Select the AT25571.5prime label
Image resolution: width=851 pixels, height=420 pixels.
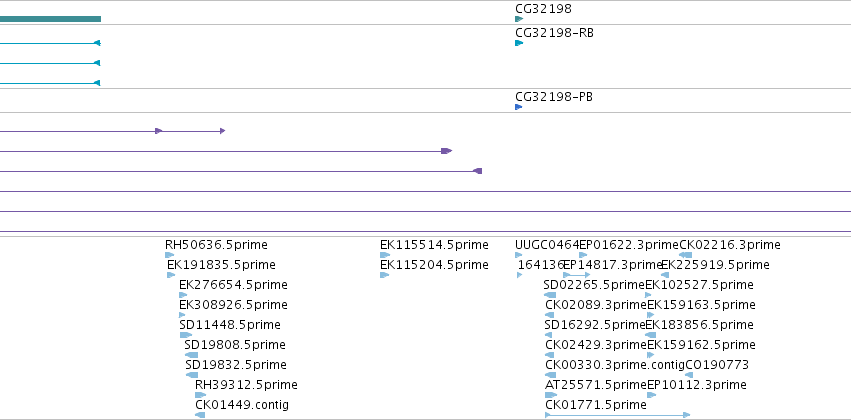[x=596, y=385]
